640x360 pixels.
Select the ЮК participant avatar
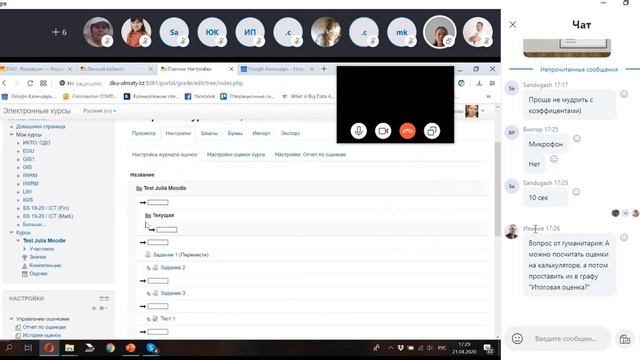[212, 32]
